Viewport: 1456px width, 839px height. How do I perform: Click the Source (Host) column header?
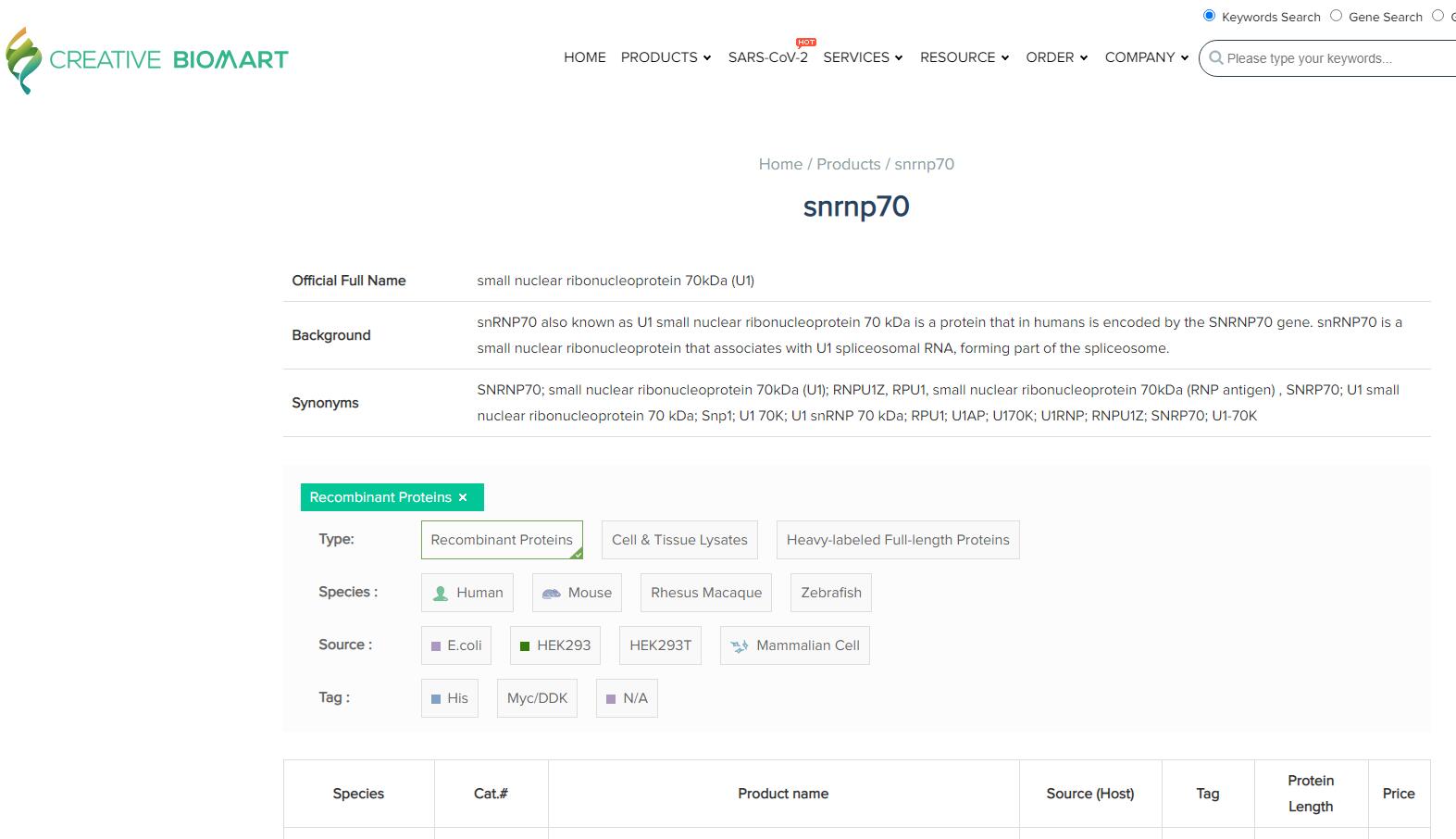coord(1090,794)
